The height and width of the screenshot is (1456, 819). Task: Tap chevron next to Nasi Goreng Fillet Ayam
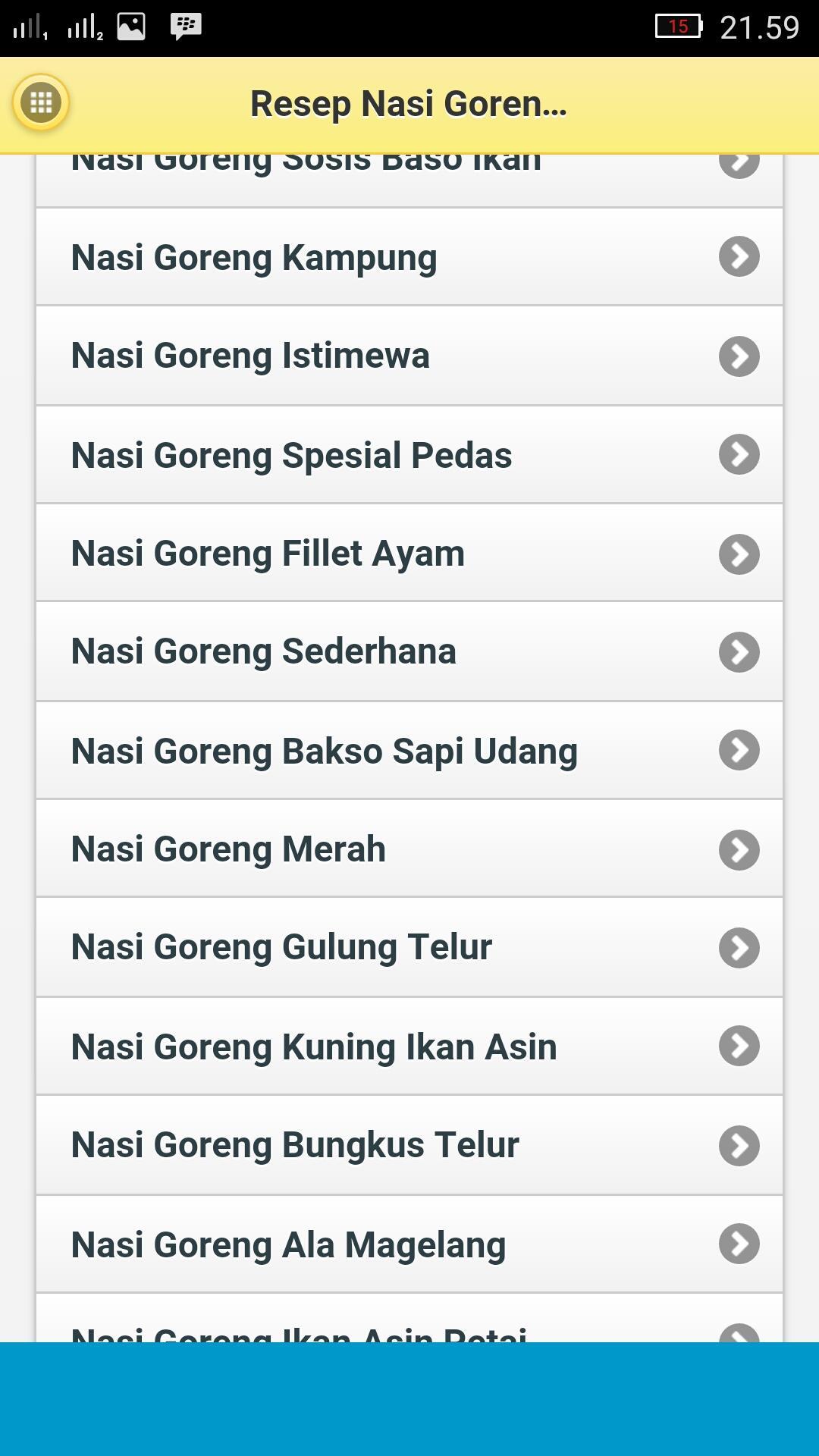click(739, 554)
